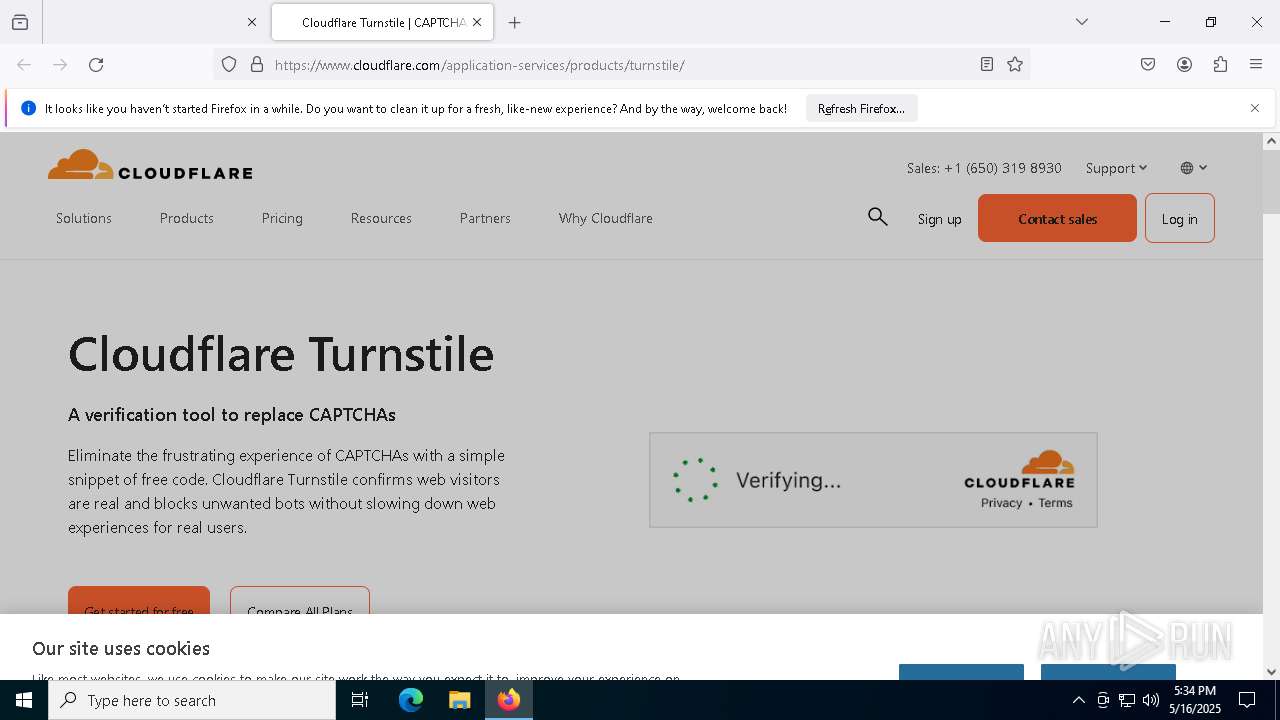Screen dimensions: 1280x720
Task: Open File Explorer from the taskbar
Action: click(459, 700)
